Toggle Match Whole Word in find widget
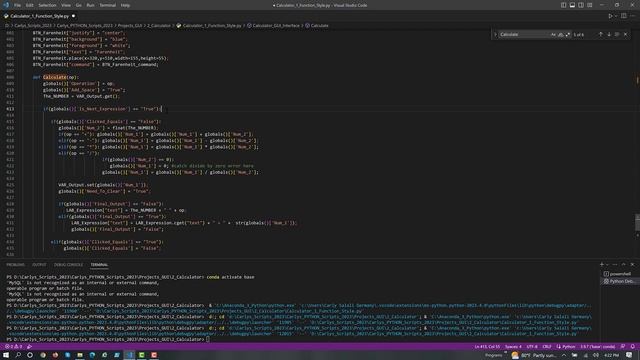Viewport: 640px width, 360px height. click(560, 35)
